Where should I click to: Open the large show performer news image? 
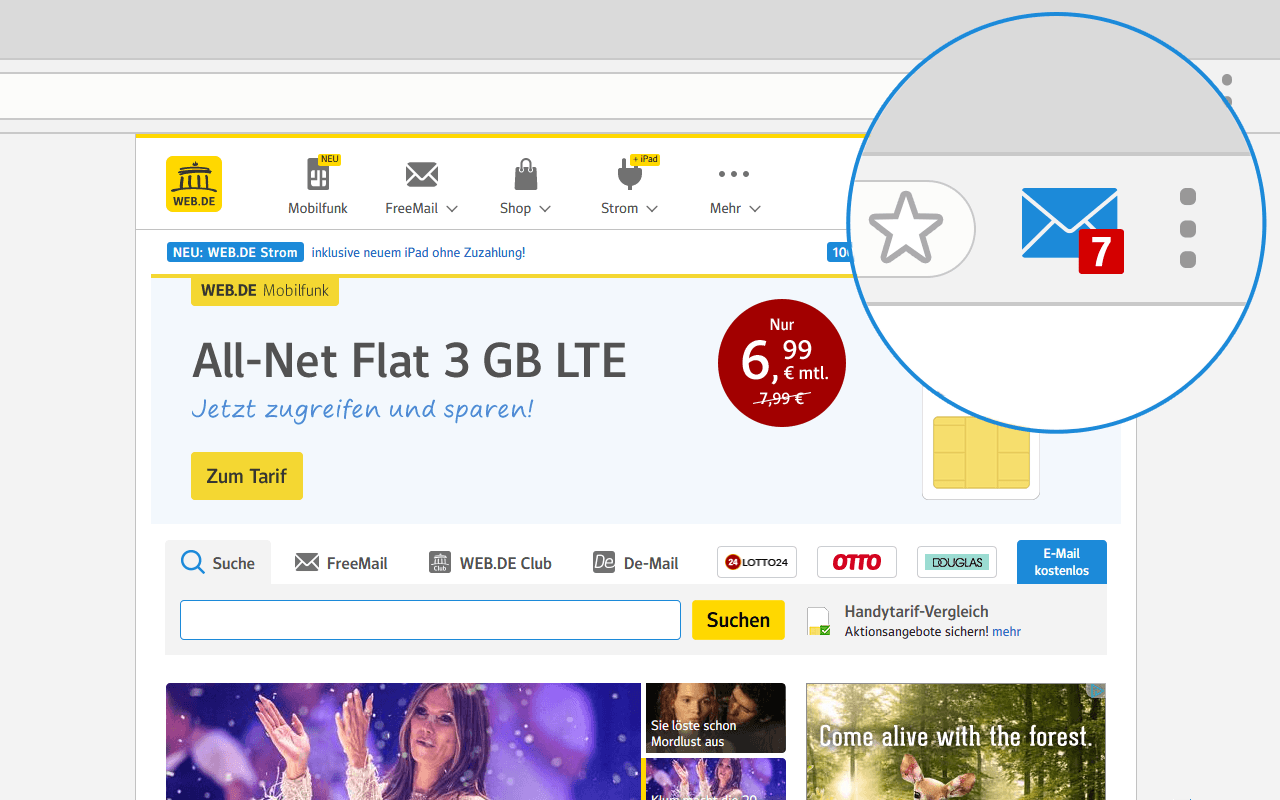403,741
